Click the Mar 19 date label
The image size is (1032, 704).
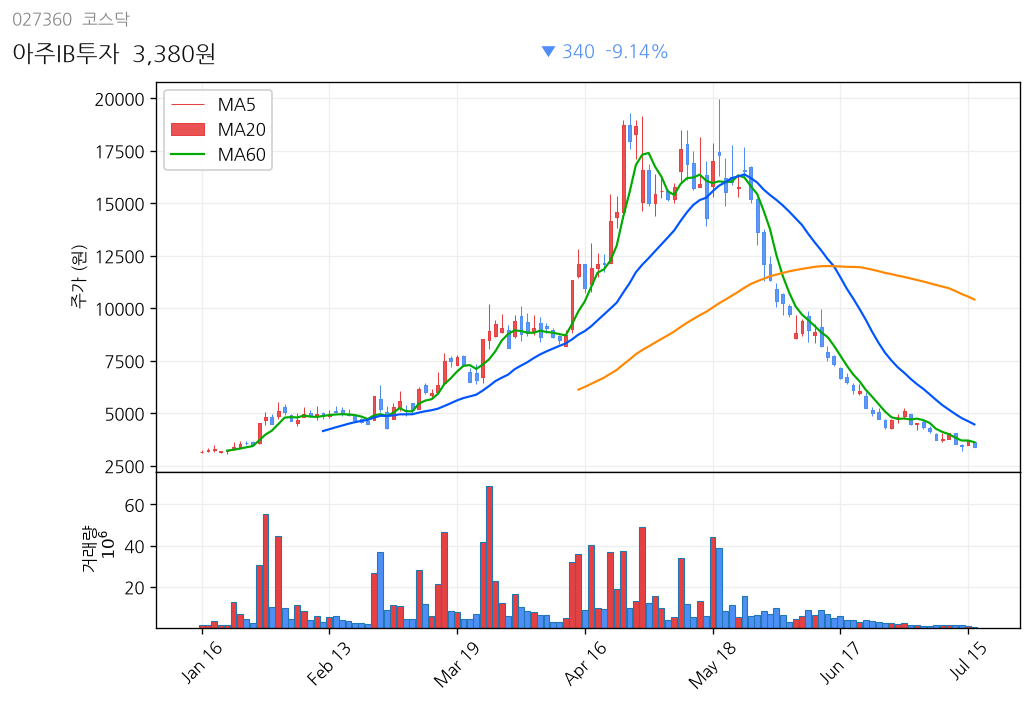tap(457, 665)
